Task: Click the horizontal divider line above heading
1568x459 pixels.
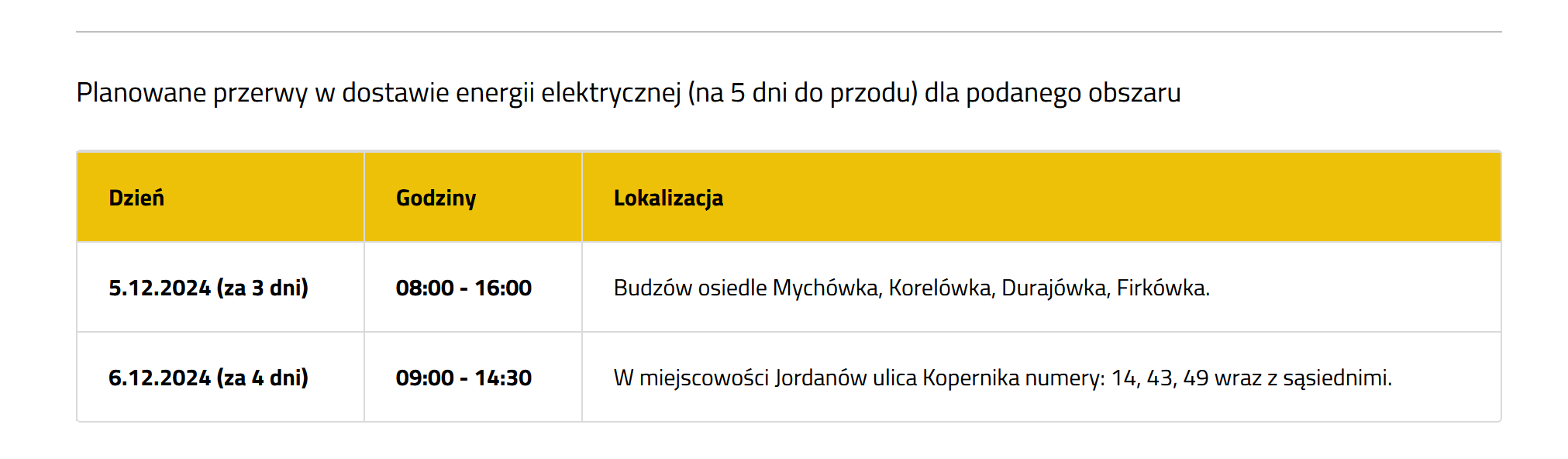Action: [x=789, y=32]
